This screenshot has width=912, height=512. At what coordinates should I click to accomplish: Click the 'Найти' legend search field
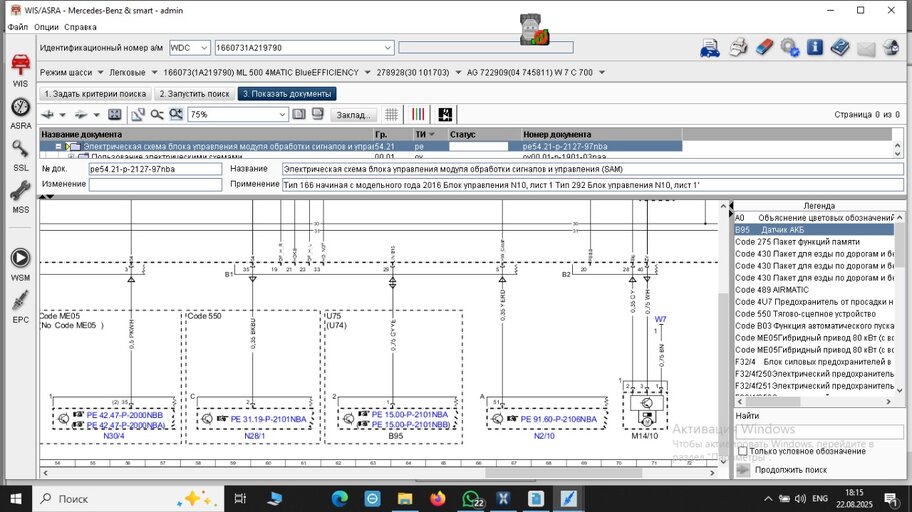tap(819, 431)
